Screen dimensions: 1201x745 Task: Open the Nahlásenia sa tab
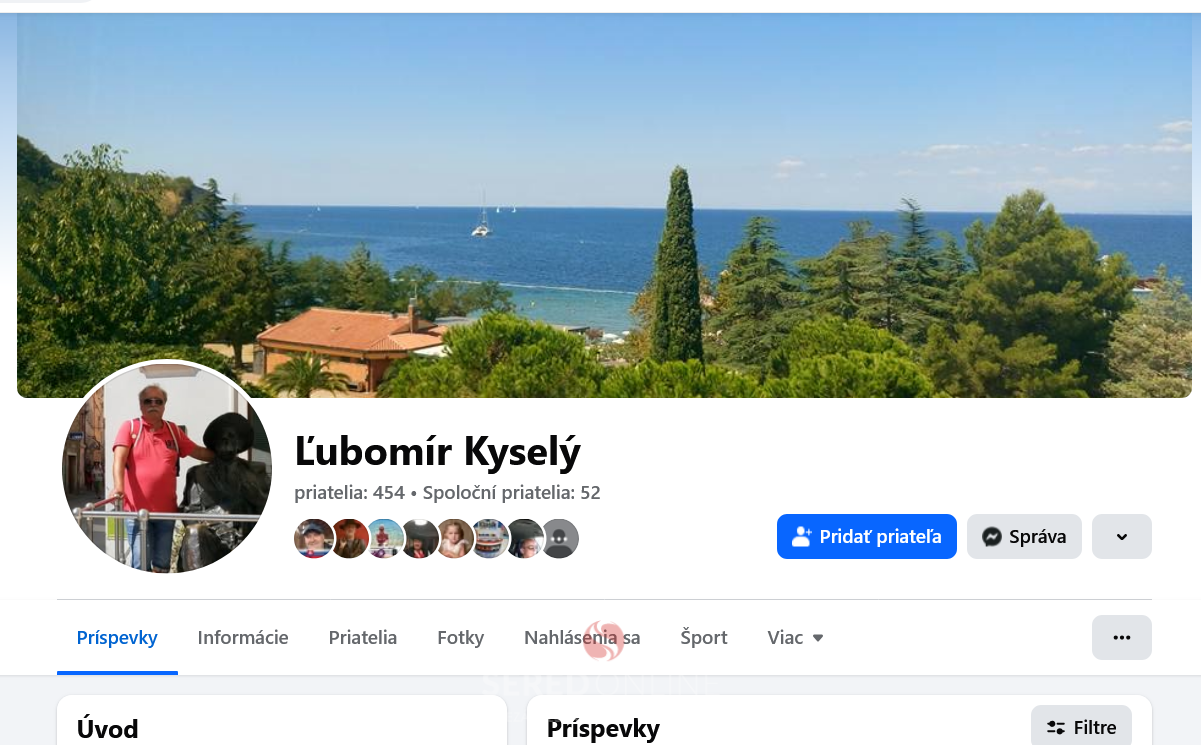tap(582, 637)
